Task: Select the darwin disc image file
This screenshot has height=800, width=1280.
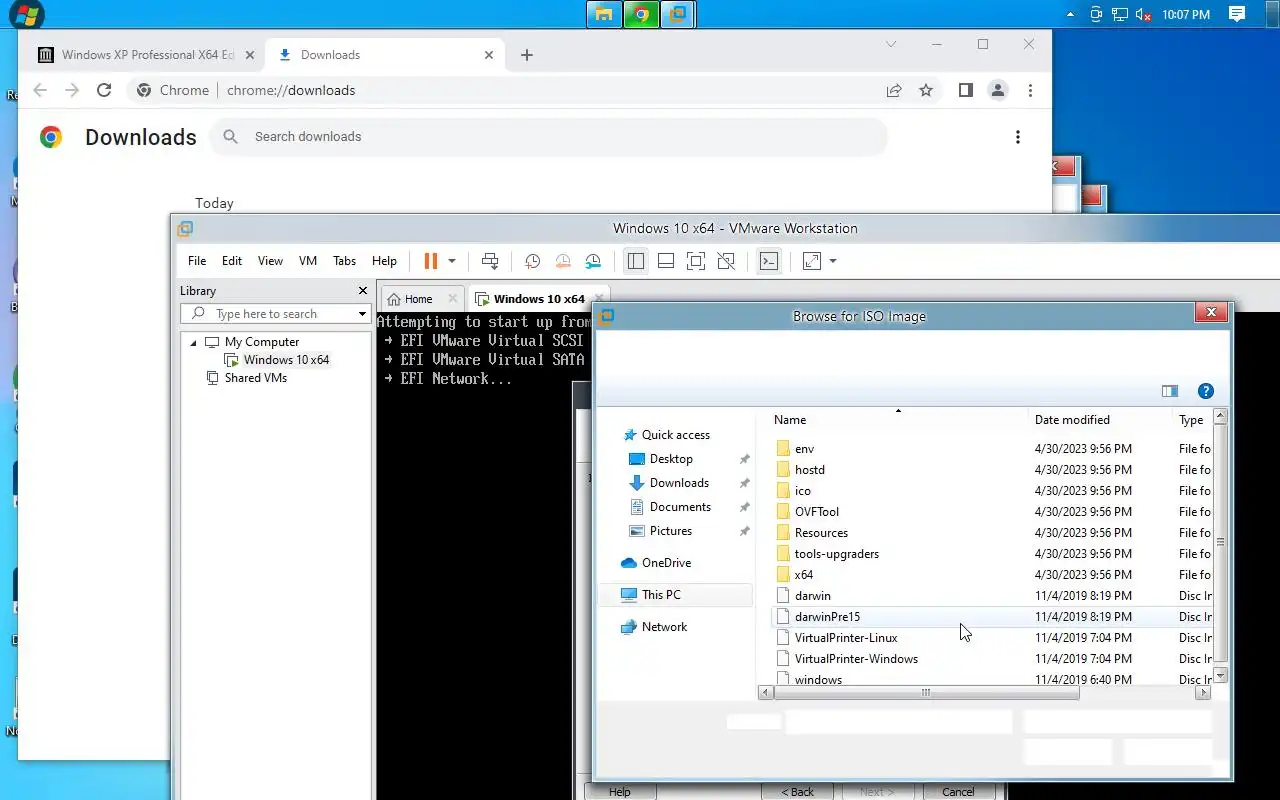Action: [812, 596]
